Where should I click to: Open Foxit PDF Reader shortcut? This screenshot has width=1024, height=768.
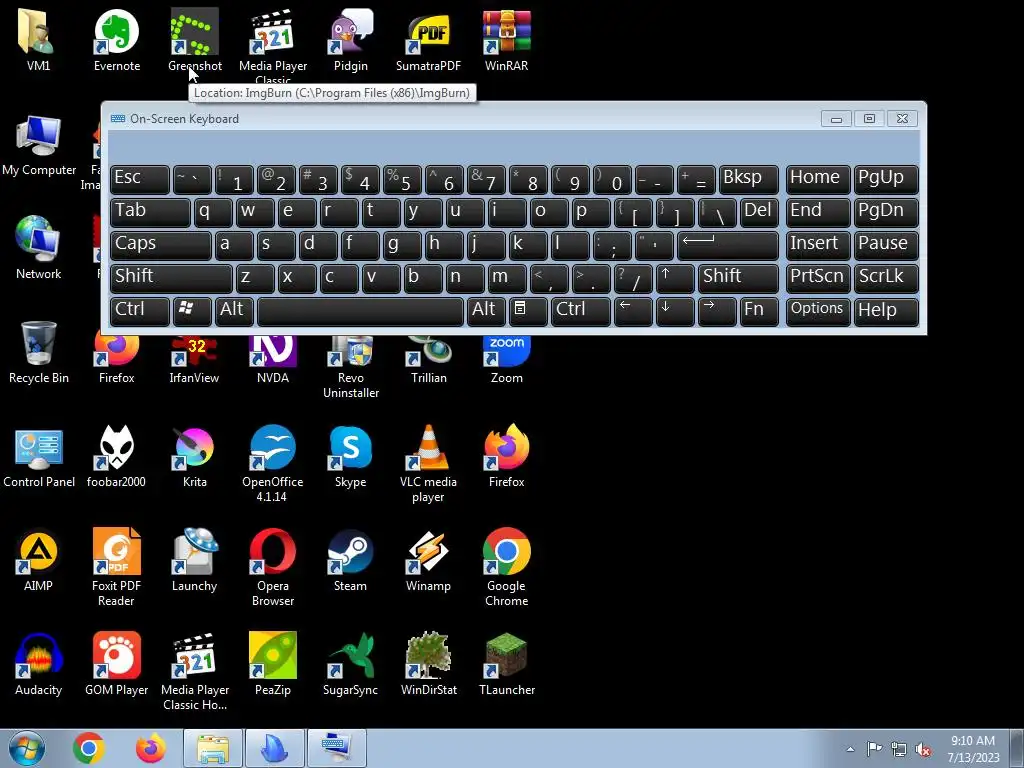[116, 567]
